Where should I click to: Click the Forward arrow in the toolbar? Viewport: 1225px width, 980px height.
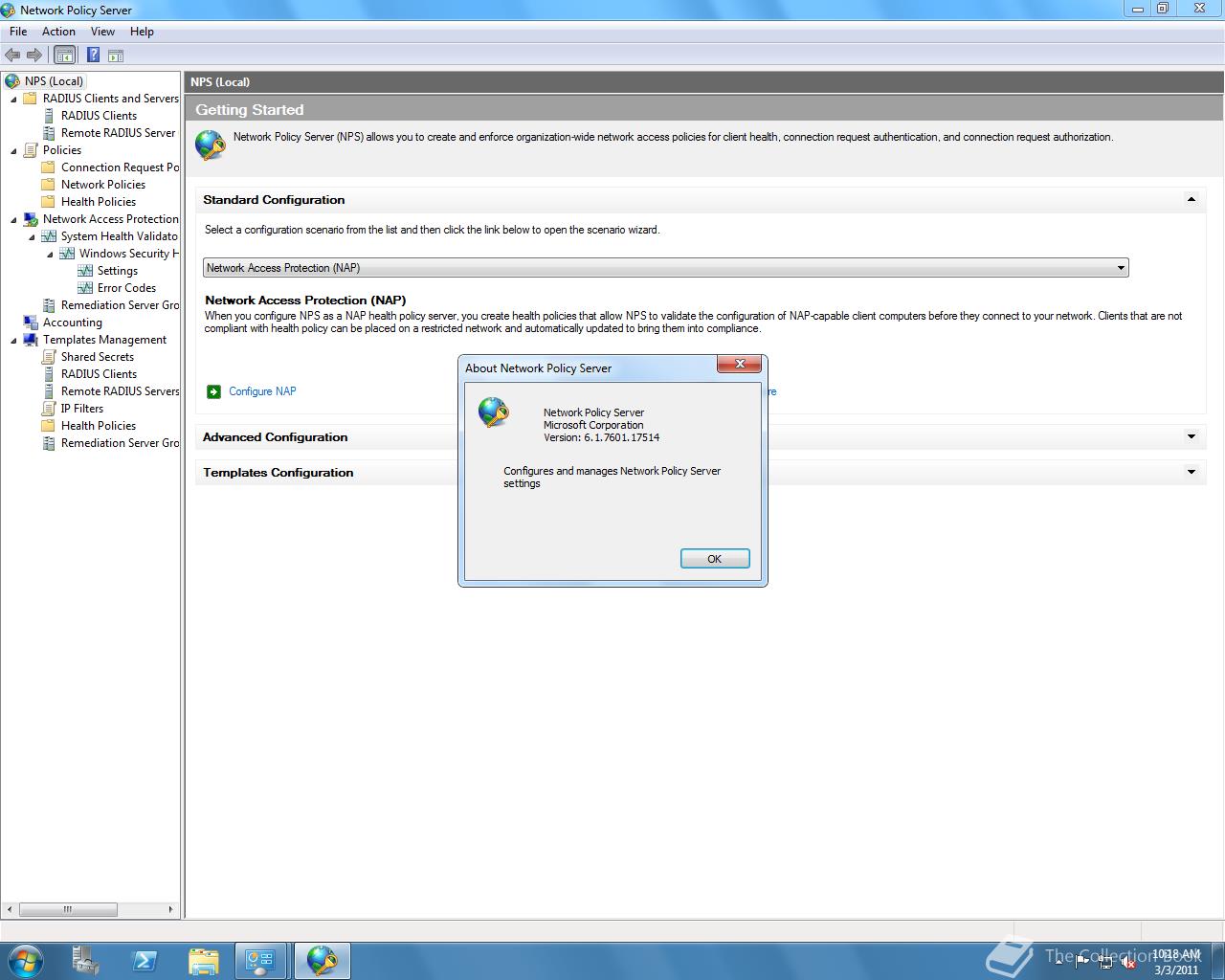point(34,56)
